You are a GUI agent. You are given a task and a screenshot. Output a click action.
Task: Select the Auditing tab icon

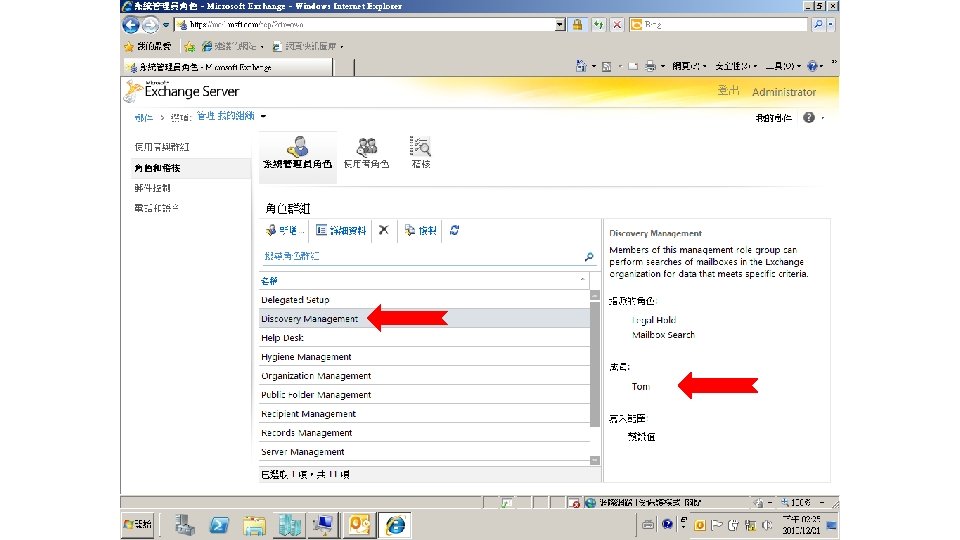421,153
